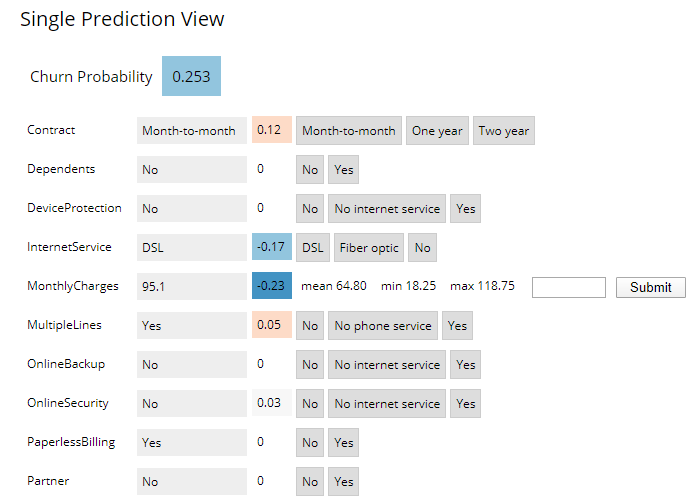Click the MonthlyCharges input box
The image size is (696, 502).
(x=569, y=287)
